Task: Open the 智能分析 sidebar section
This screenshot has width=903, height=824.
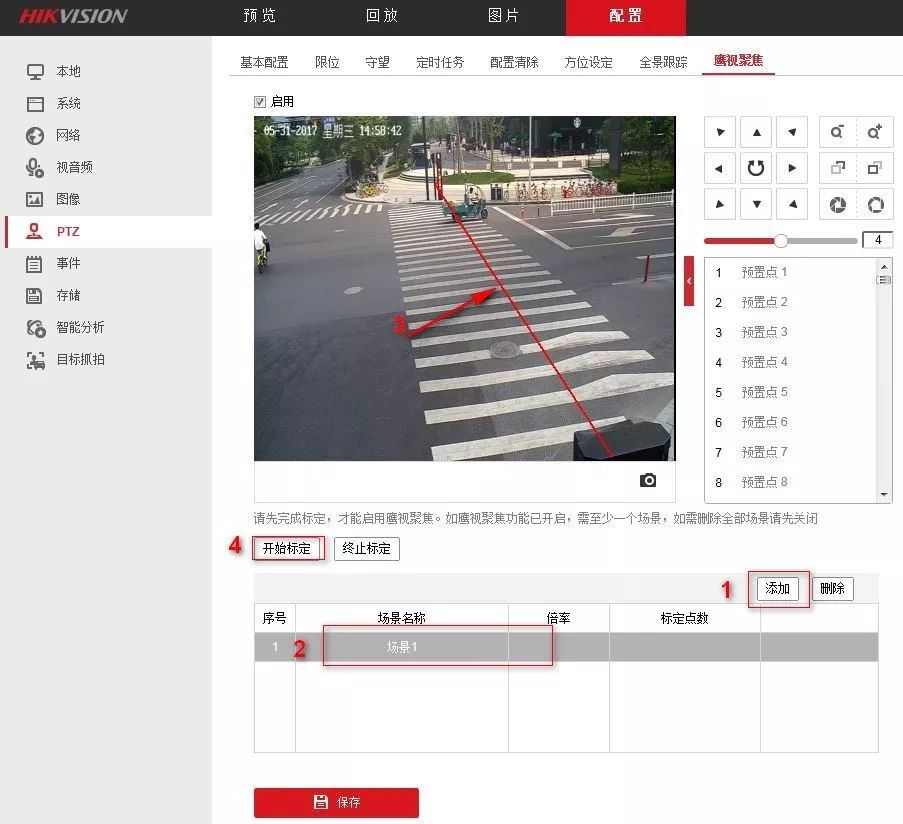Action: [x=80, y=327]
